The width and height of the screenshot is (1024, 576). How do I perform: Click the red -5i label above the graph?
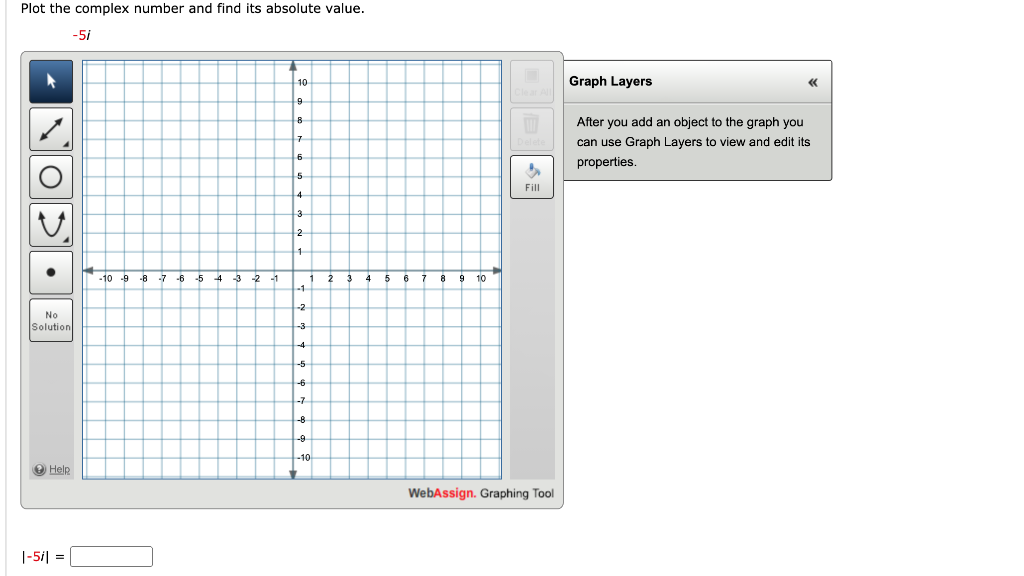81,33
